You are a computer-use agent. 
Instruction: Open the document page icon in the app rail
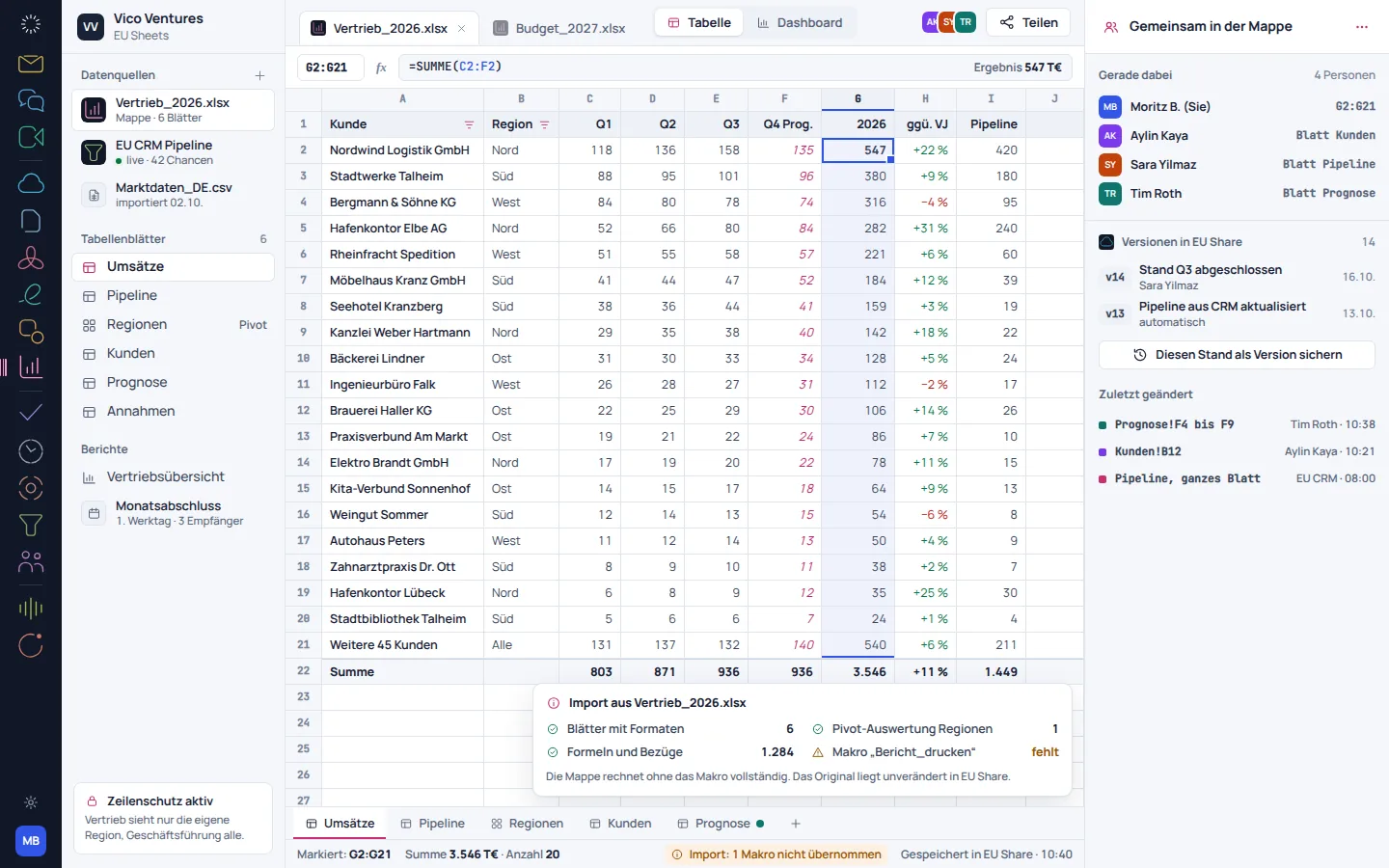point(31,220)
